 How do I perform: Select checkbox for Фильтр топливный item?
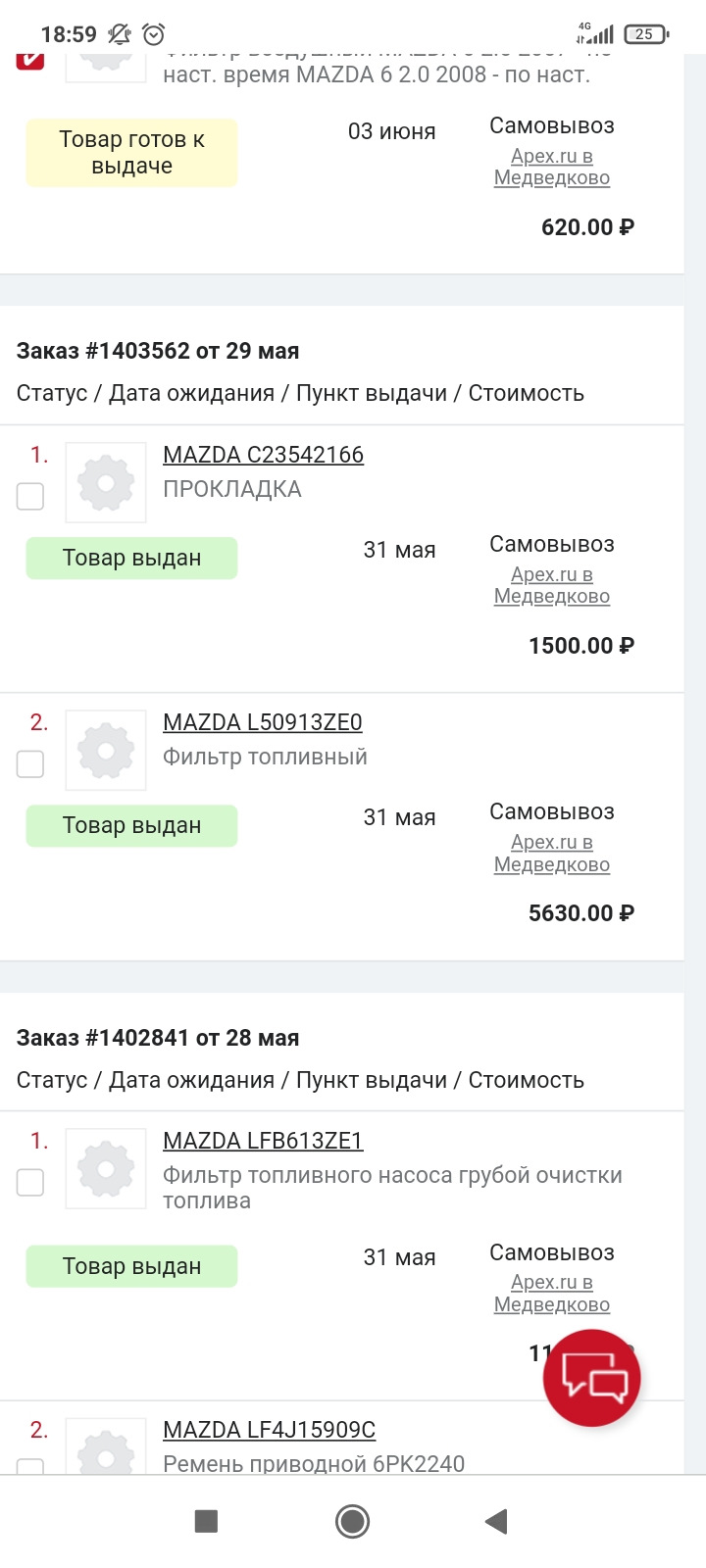30,763
